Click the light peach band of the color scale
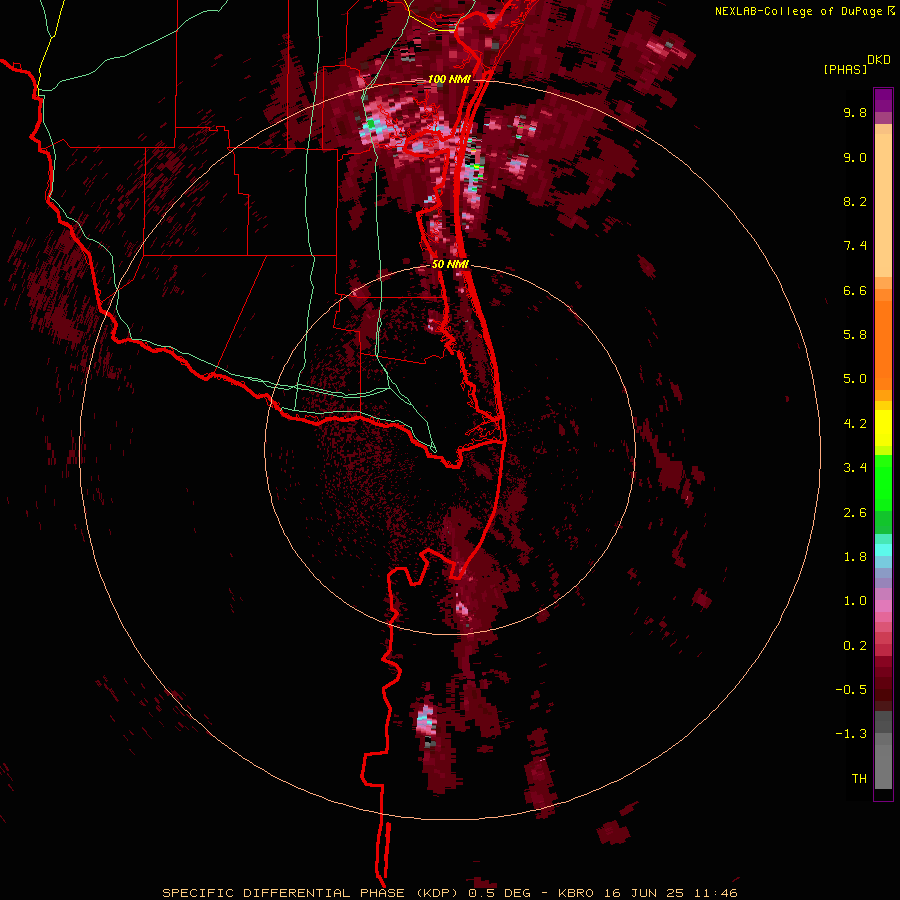Viewport: 900px width, 900px height. 883,205
